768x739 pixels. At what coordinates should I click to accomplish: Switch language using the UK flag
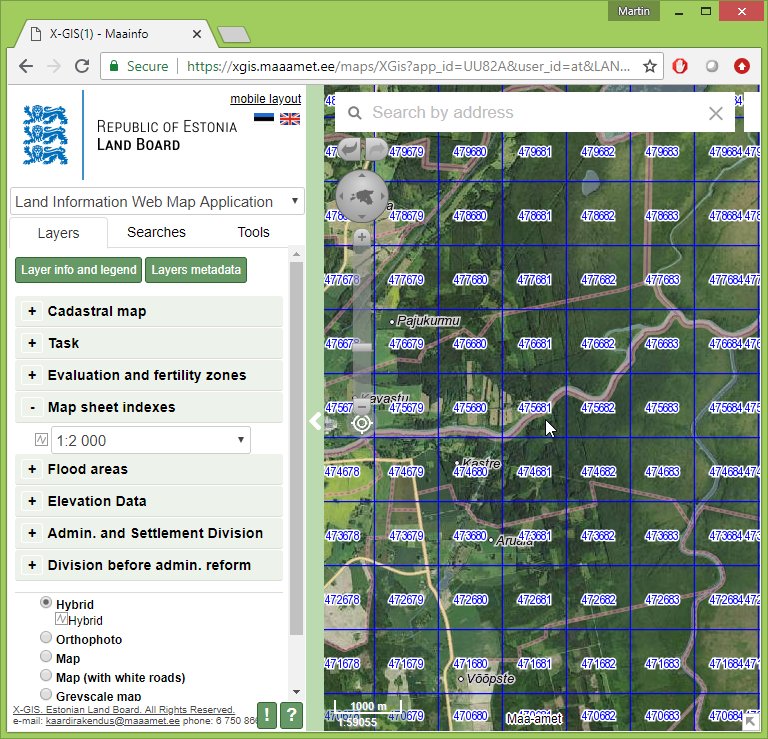coord(290,119)
